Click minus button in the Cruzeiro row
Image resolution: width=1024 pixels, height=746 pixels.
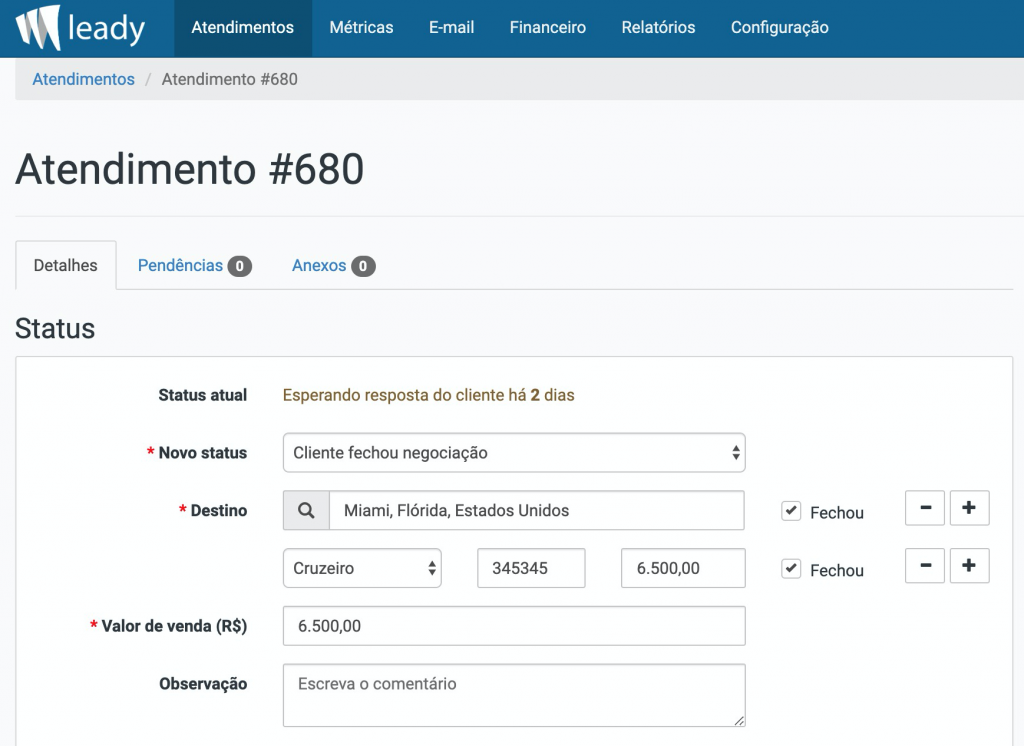point(925,566)
